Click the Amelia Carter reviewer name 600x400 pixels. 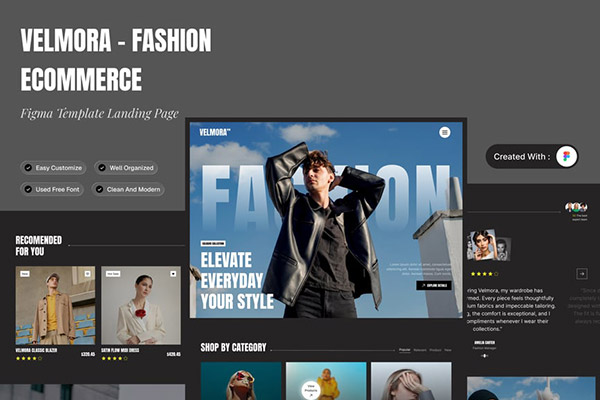tap(484, 343)
